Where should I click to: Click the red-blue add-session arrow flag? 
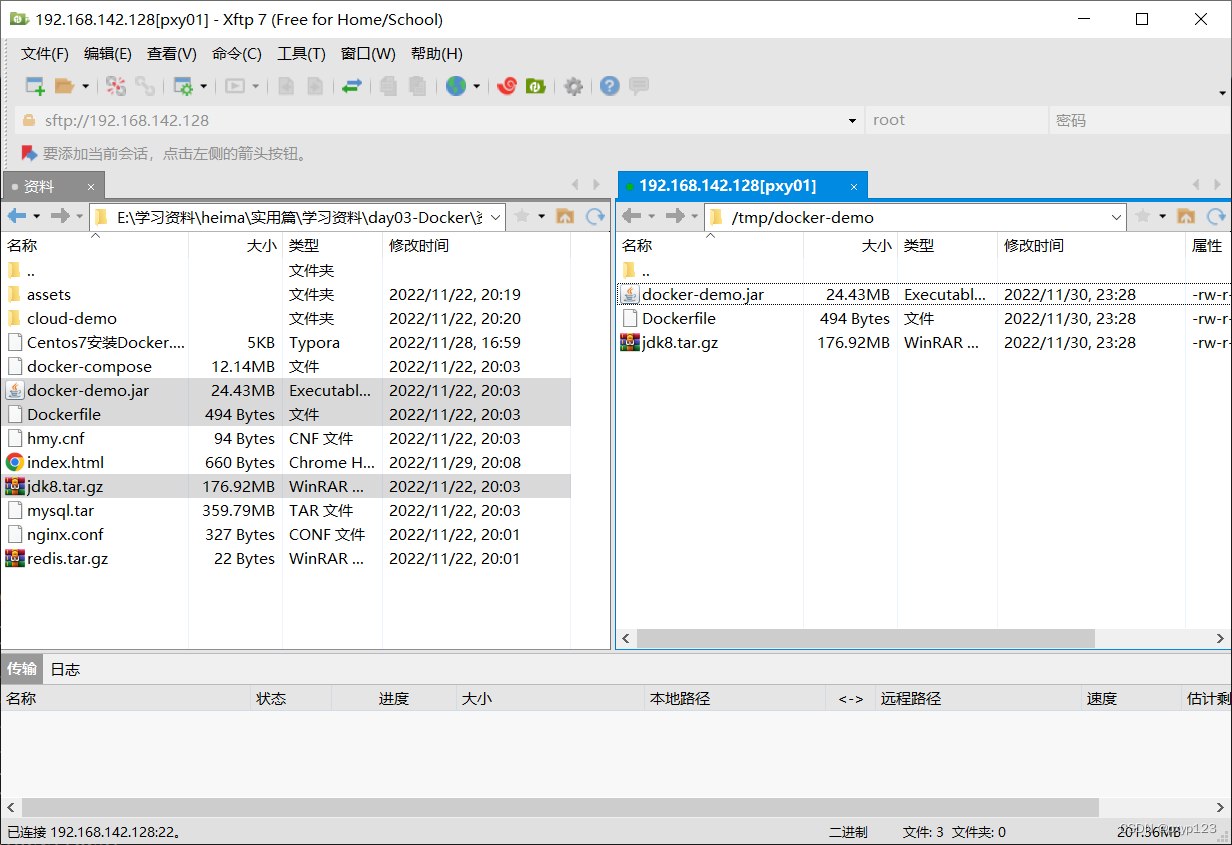click(29, 153)
